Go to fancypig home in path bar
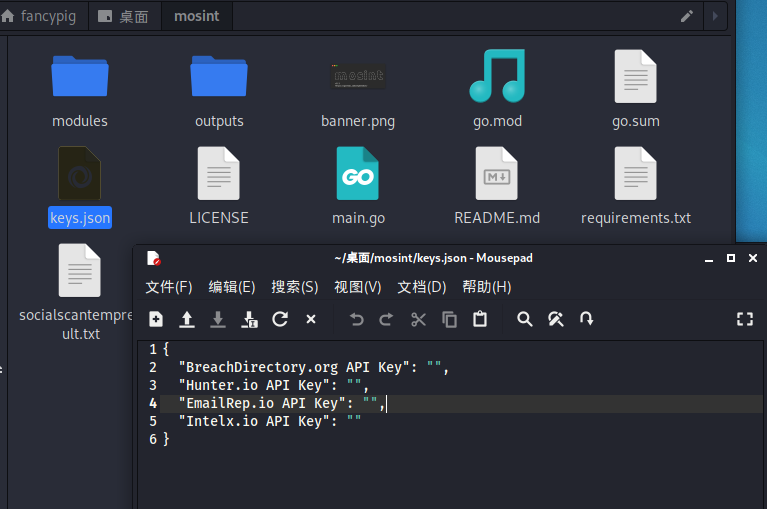The image size is (767, 509). (x=39, y=16)
